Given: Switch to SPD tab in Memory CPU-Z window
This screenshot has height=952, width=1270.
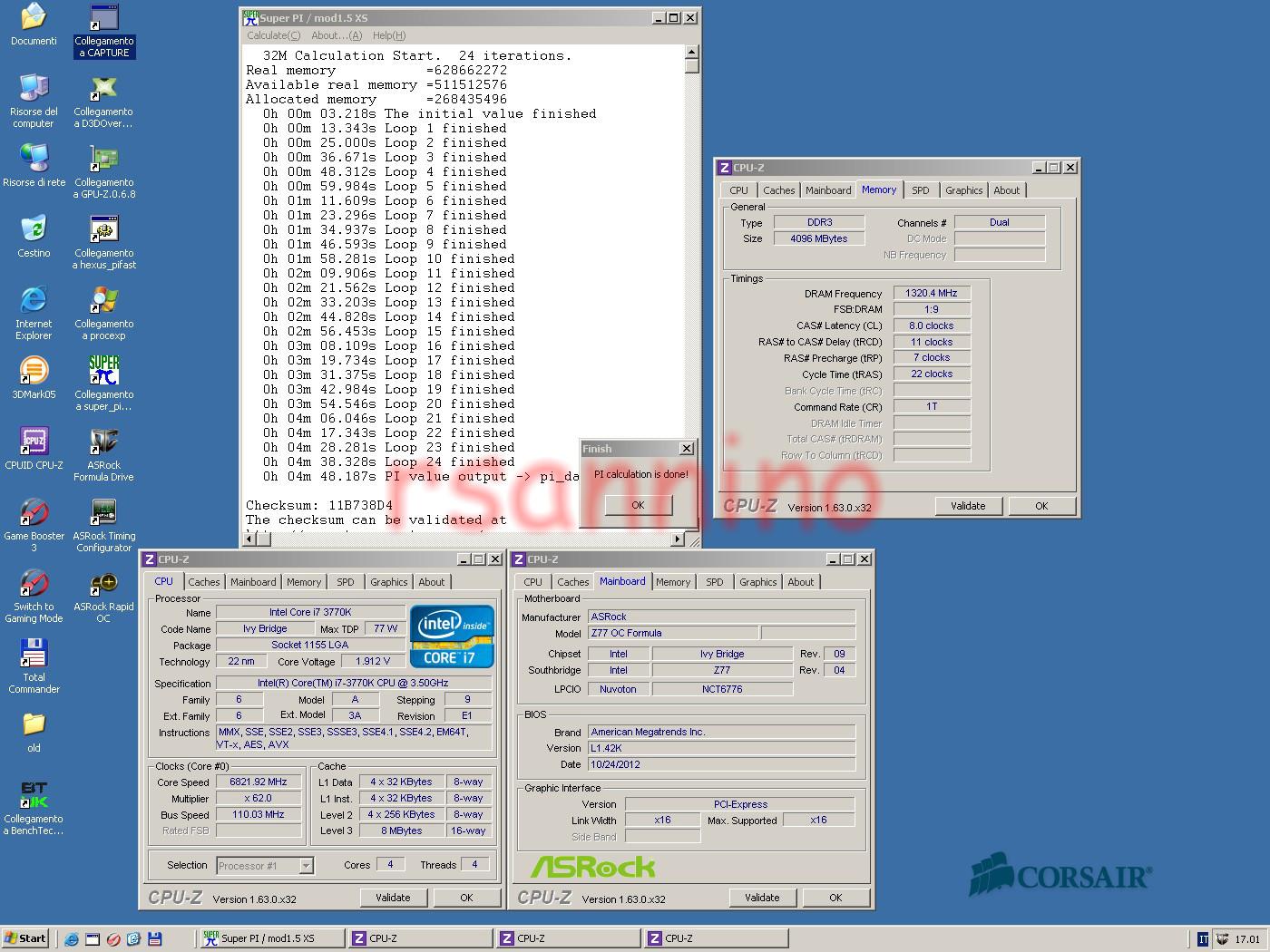Looking at the screenshot, I should (920, 190).
